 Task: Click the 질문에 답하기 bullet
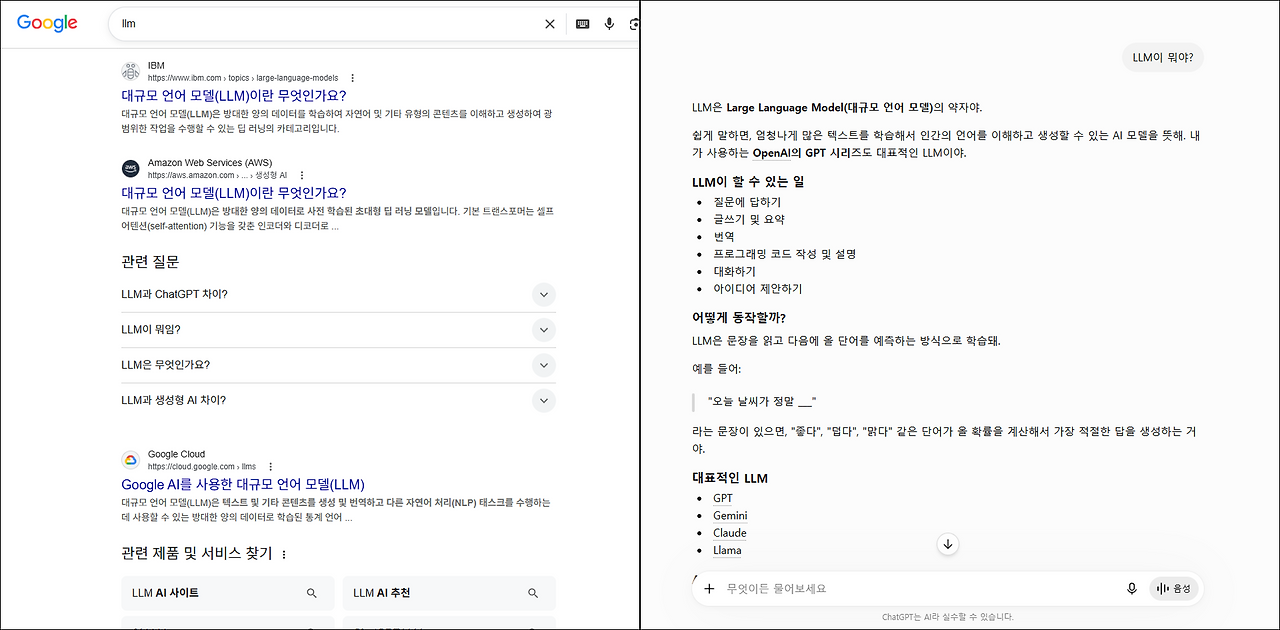pos(747,202)
